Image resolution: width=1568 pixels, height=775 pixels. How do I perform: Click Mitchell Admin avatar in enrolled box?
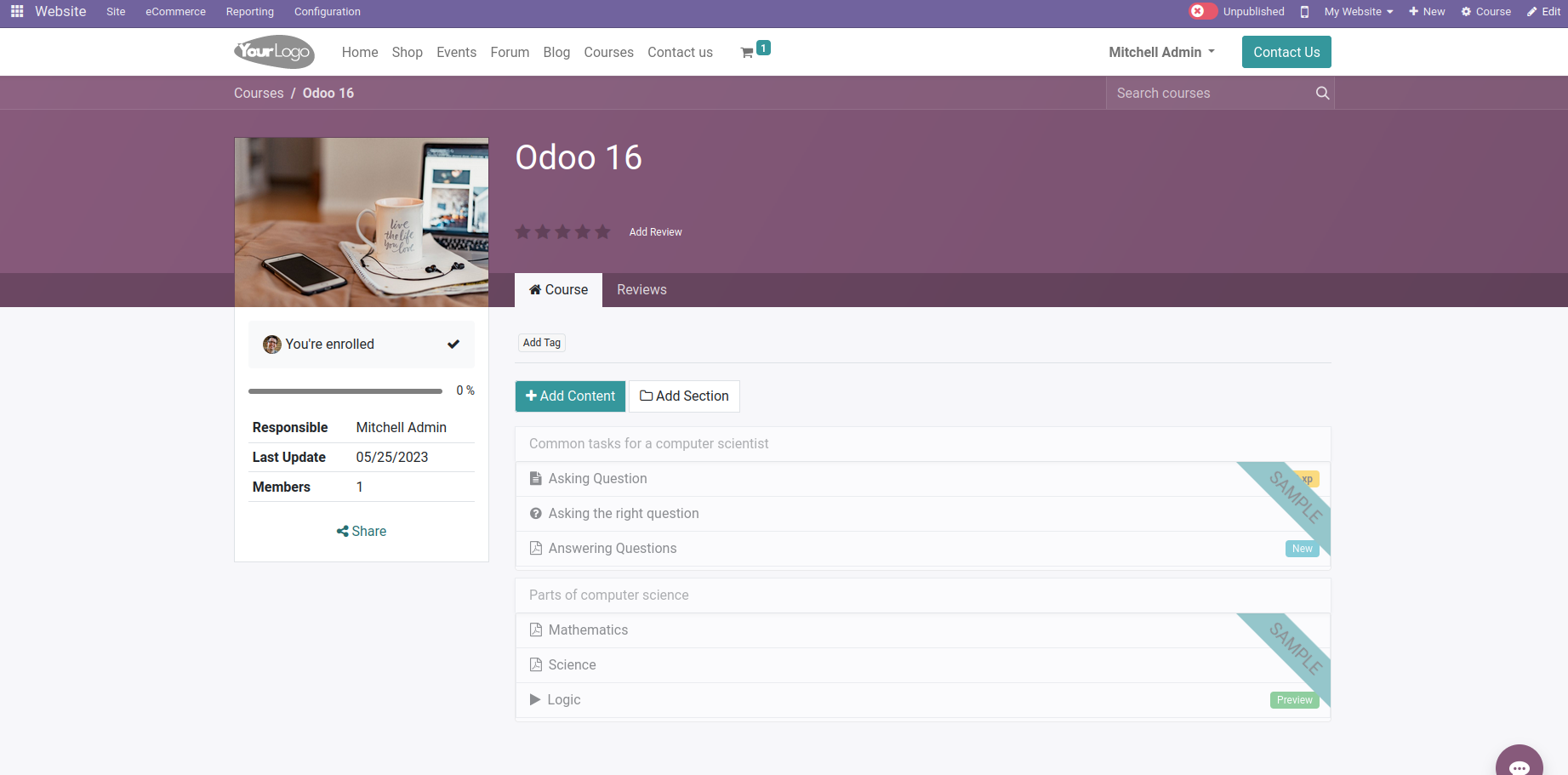point(272,345)
